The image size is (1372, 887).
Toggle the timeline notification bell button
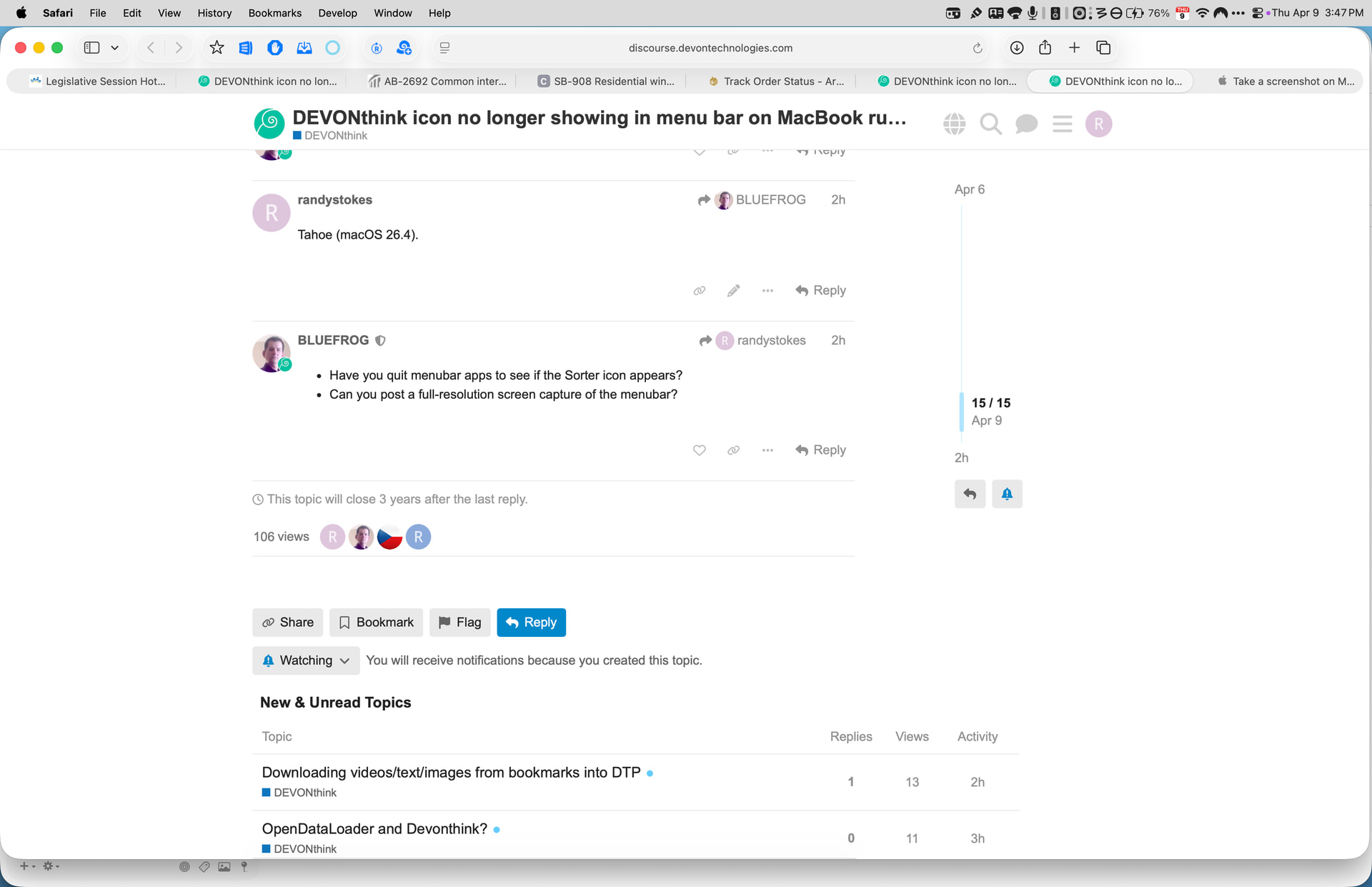click(x=1006, y=494)
